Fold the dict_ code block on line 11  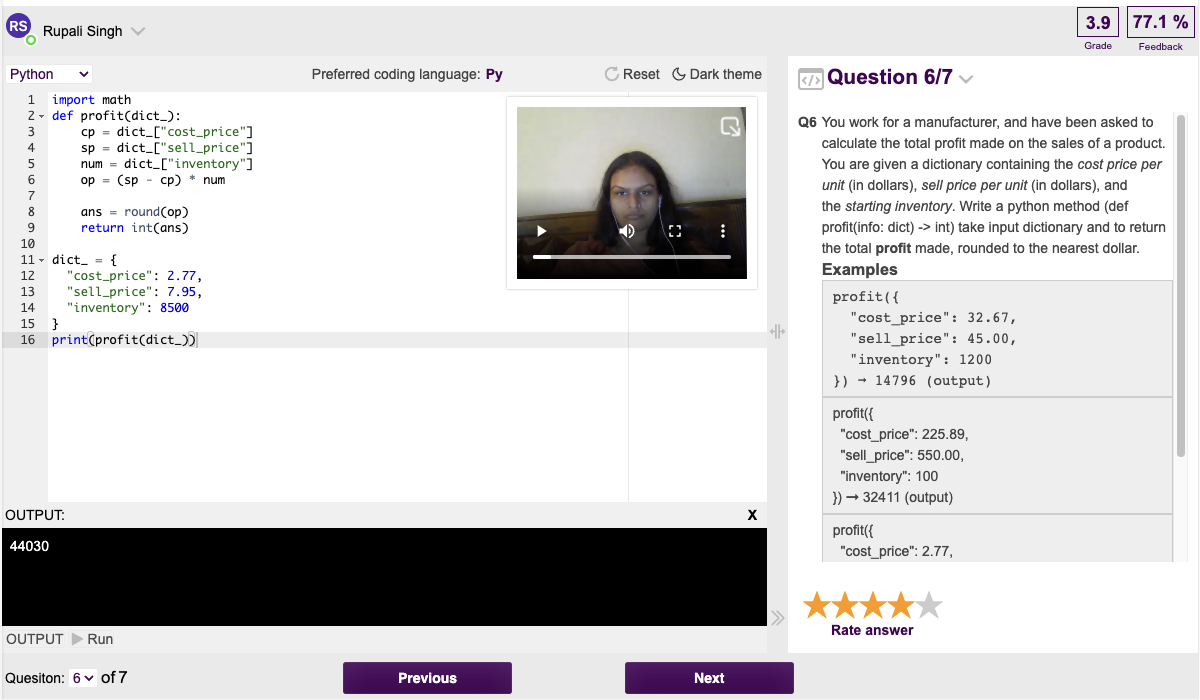point(42,260)
